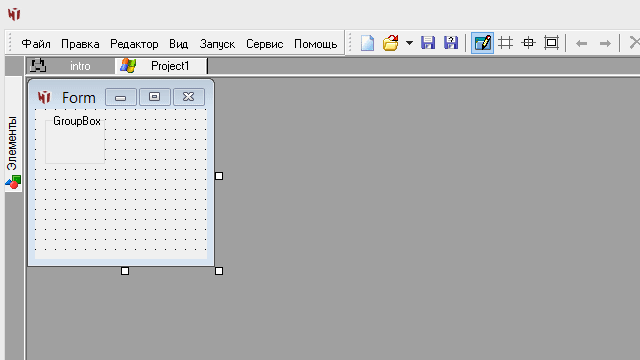This screenshot has height=360, width=640.
Task: Click the Form's close button
Action: point(189,97)
